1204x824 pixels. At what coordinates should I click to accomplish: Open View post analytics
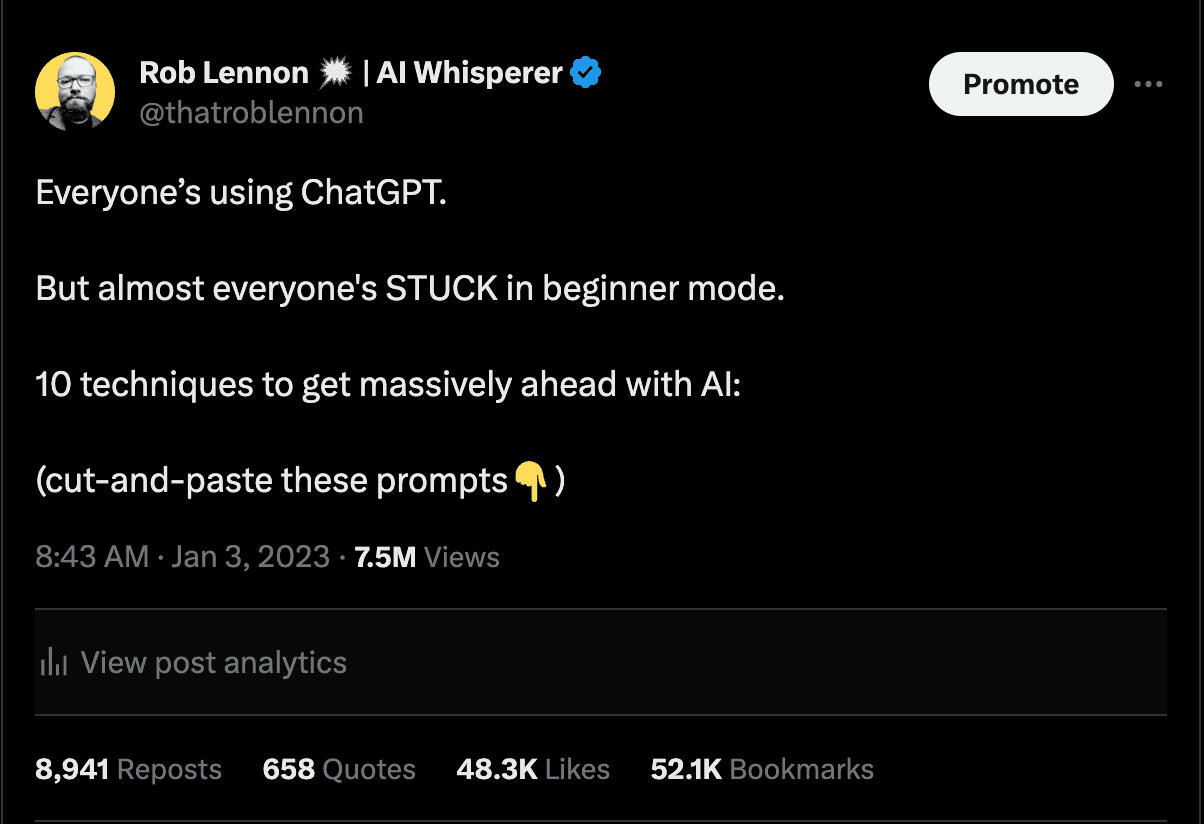(213, 662)
